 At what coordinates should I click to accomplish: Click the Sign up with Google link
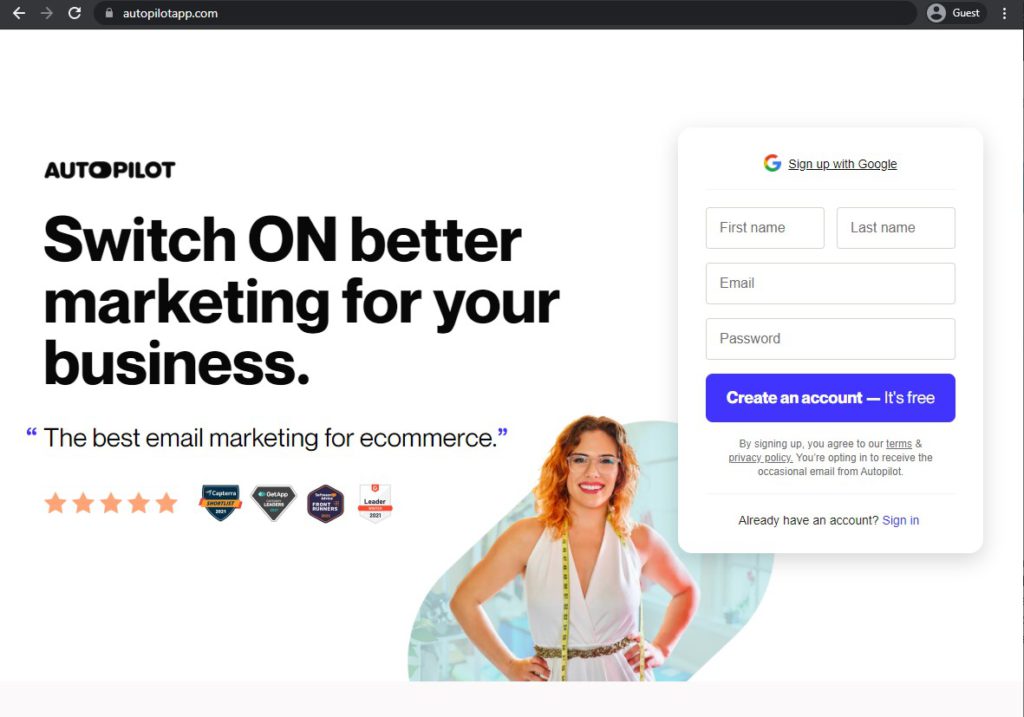click(842, 164)
